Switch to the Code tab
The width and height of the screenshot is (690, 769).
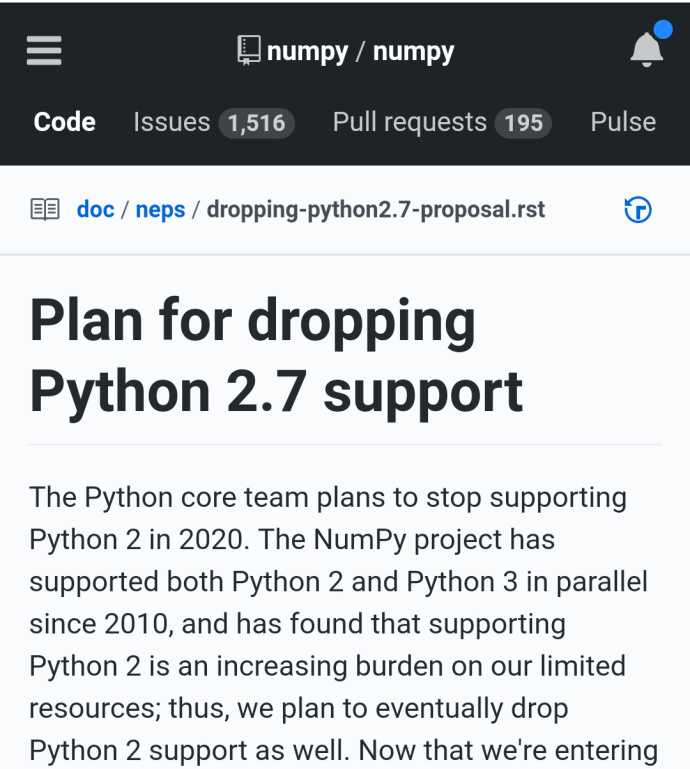click(64, 122)
